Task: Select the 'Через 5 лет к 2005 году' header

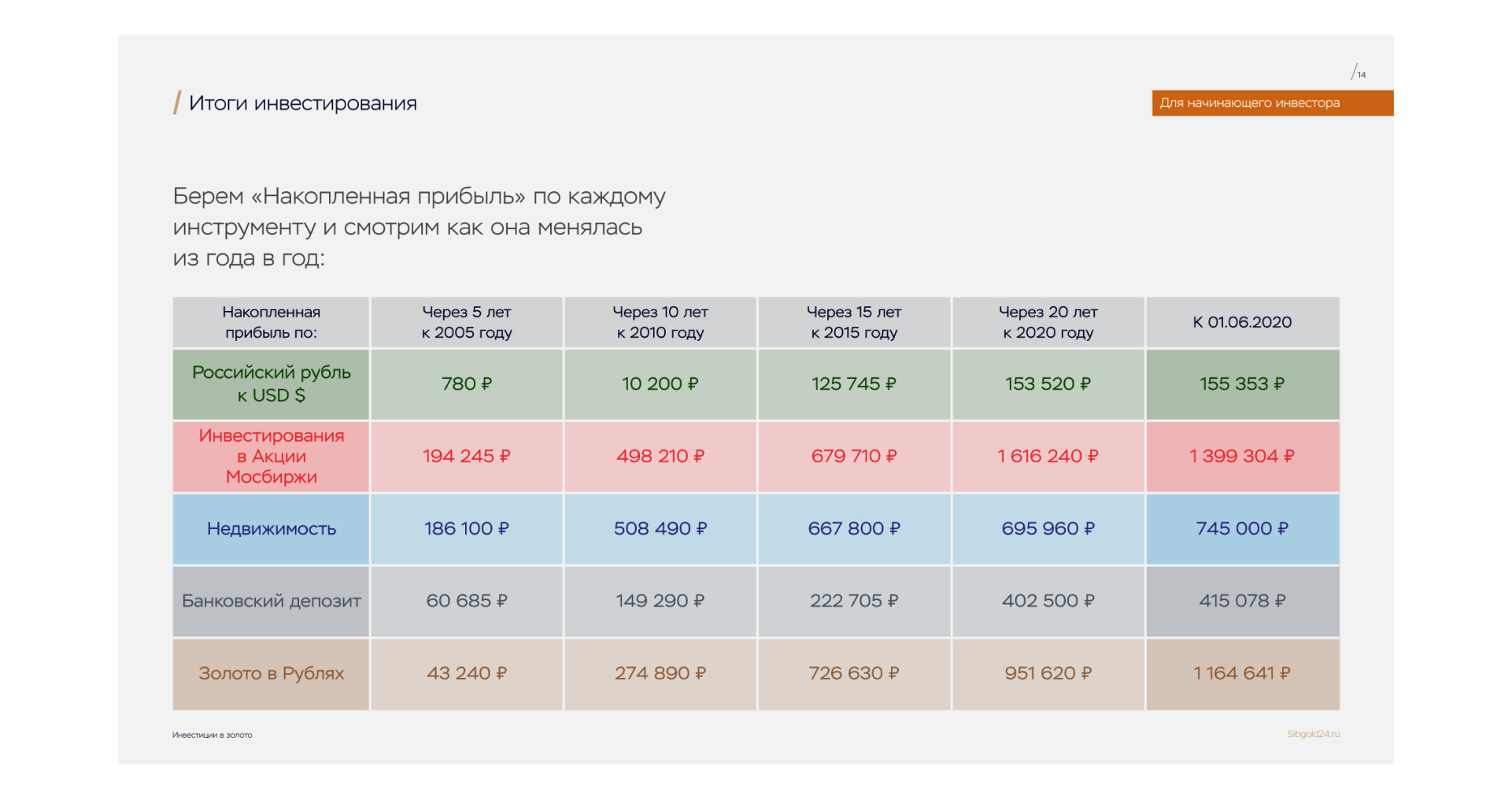Action: tap(467, 322)
